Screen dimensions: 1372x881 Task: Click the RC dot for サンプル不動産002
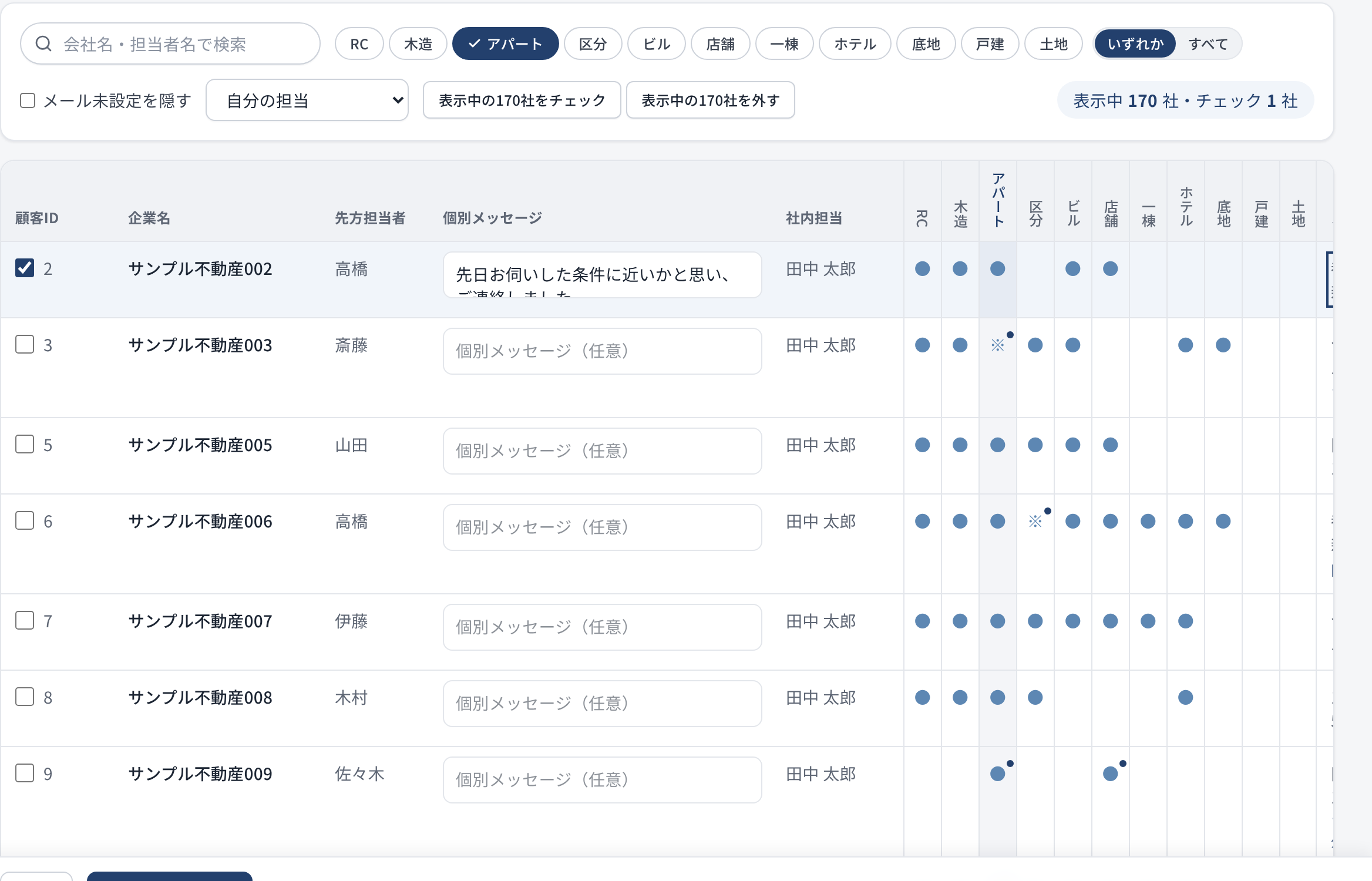tap(923, 268)
